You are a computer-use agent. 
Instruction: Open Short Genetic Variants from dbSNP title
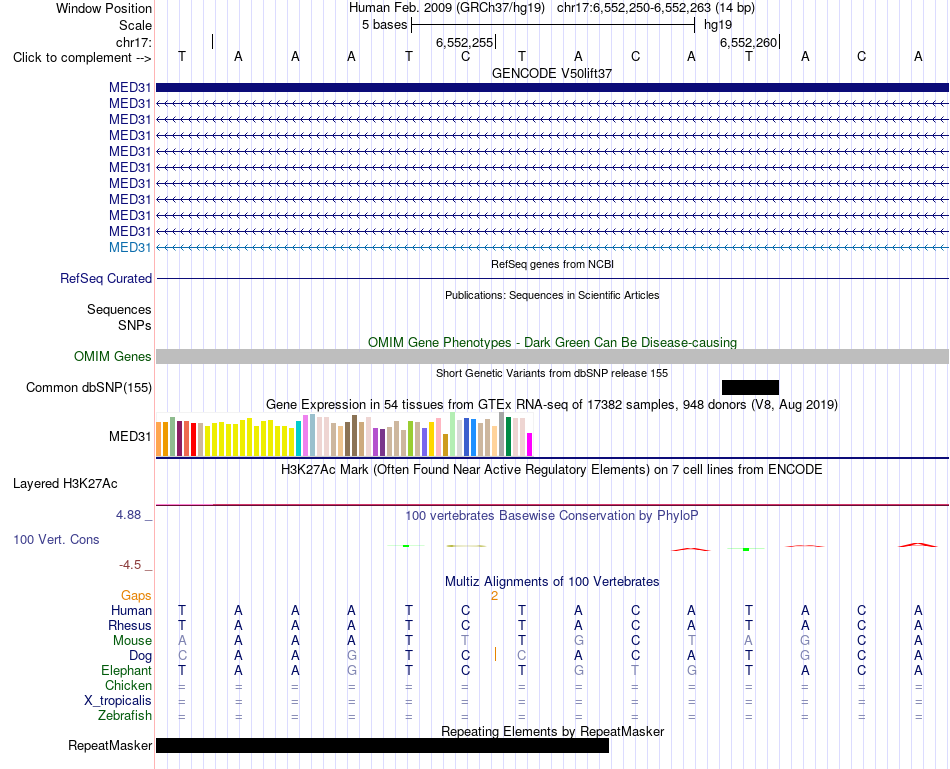tap(552, 373)
